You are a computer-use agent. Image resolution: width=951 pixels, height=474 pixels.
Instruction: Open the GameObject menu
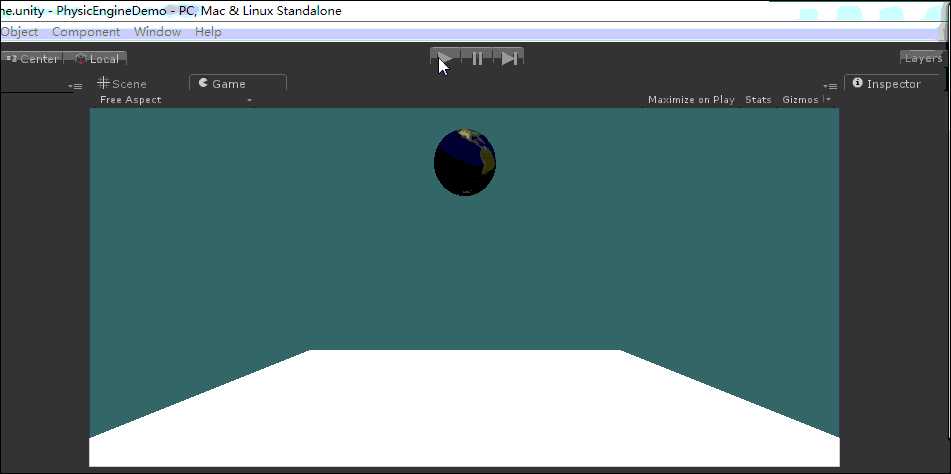[x=19, y=32]
